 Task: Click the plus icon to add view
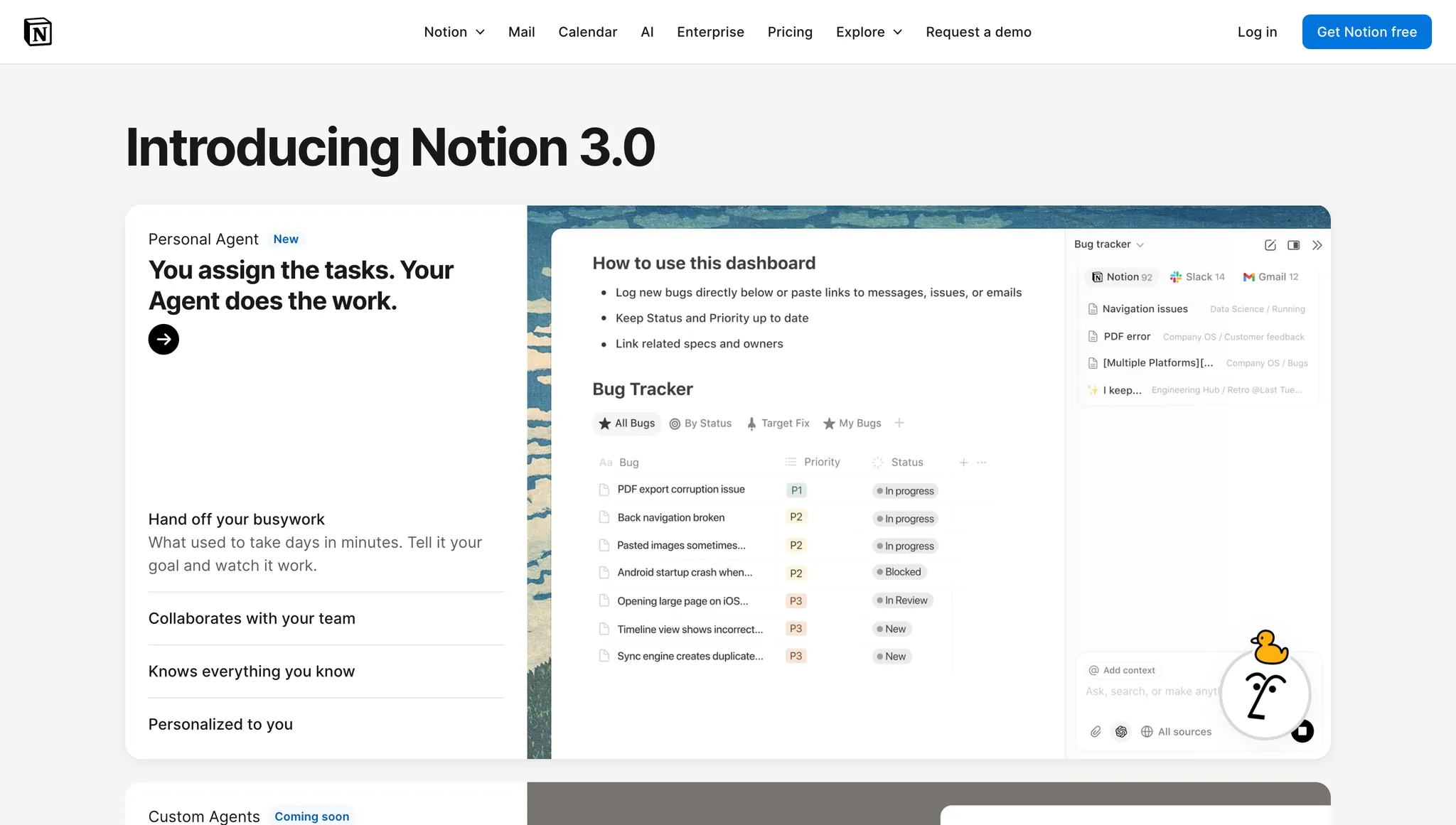tap(899, 423)
